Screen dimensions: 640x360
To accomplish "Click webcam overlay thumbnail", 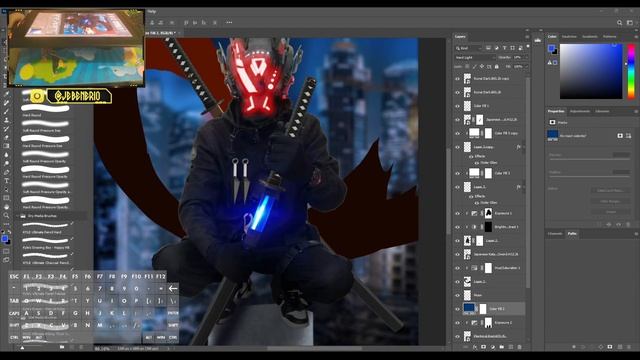I will click(x=76, y=48).
